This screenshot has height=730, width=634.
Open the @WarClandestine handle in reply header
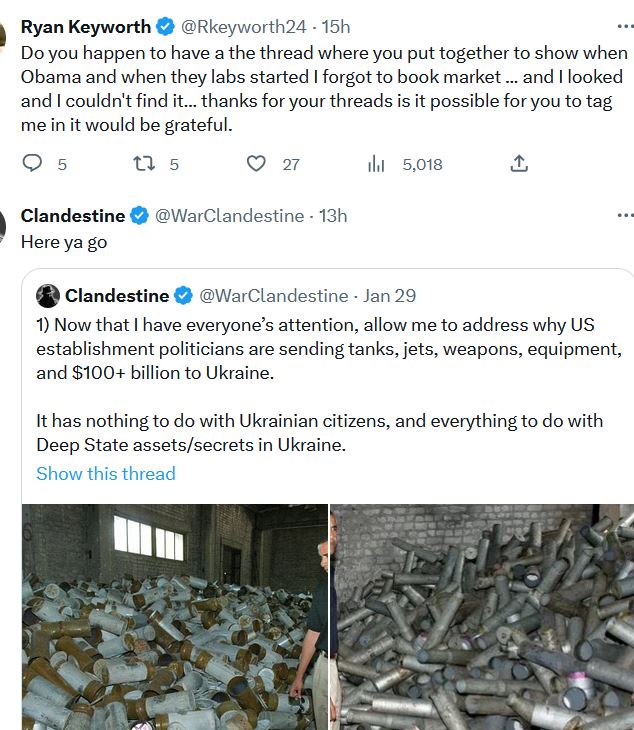pyautogui.click(x=229, y=216)
